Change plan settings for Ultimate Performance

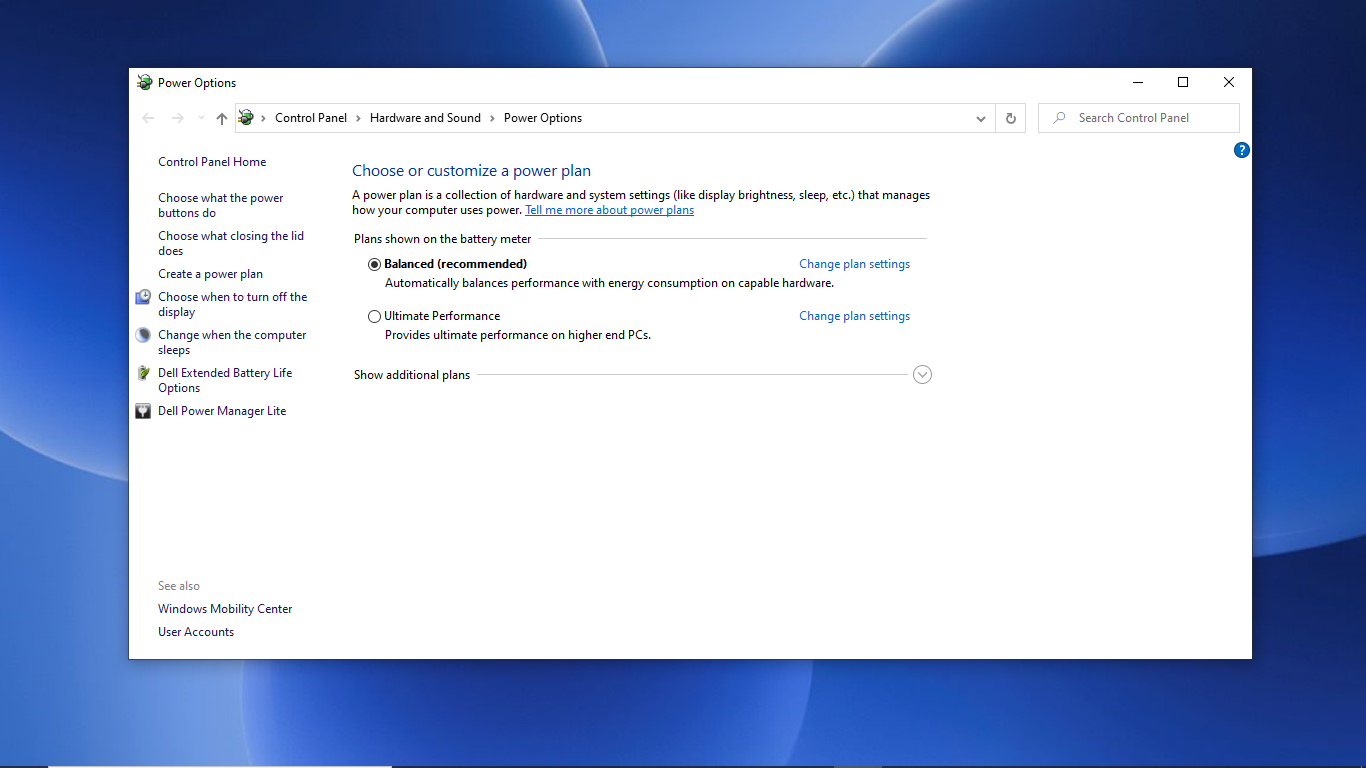(x=855, y=316)
